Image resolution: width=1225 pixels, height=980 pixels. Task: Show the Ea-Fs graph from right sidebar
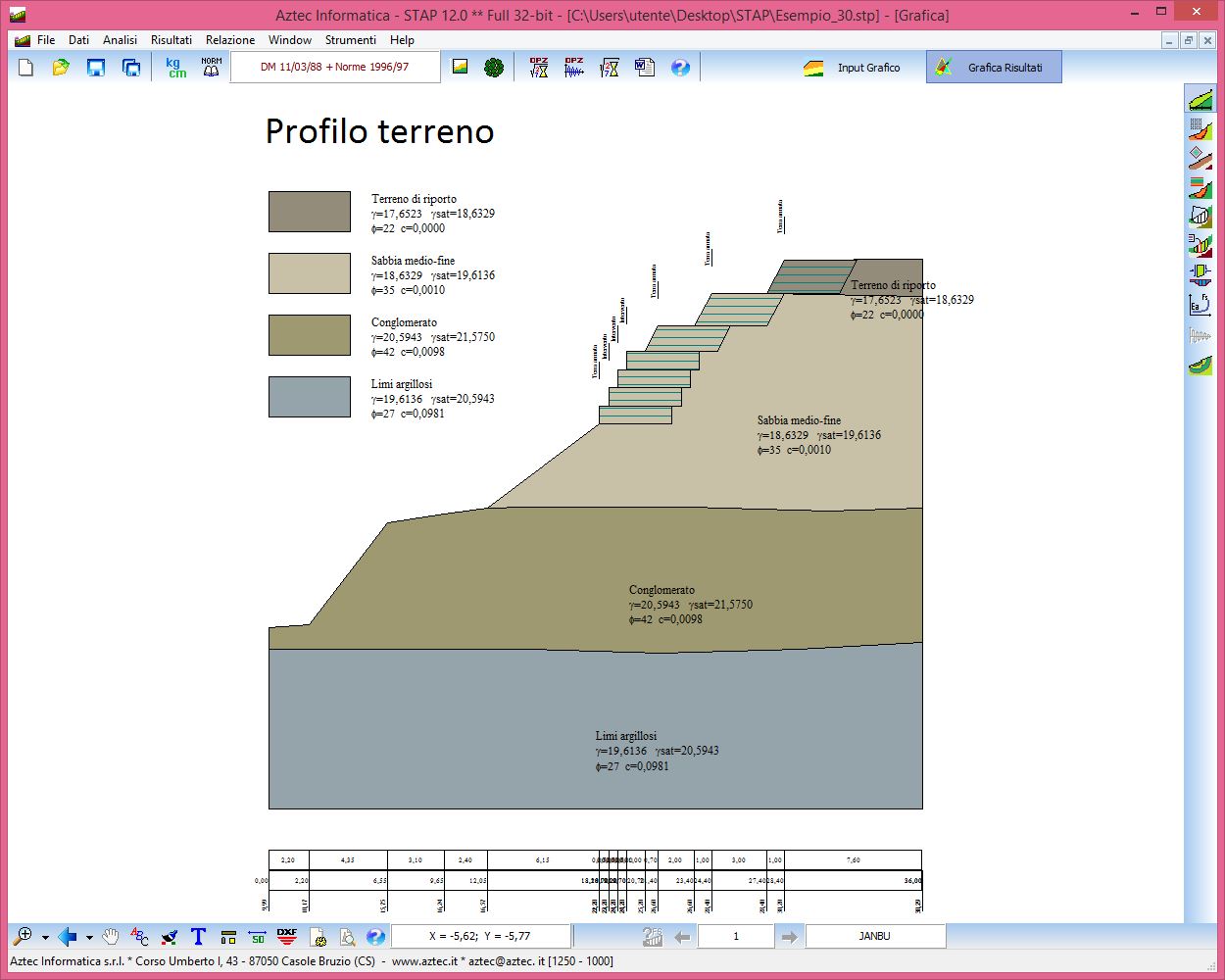pyautogui.click(x=1200, y=305)
